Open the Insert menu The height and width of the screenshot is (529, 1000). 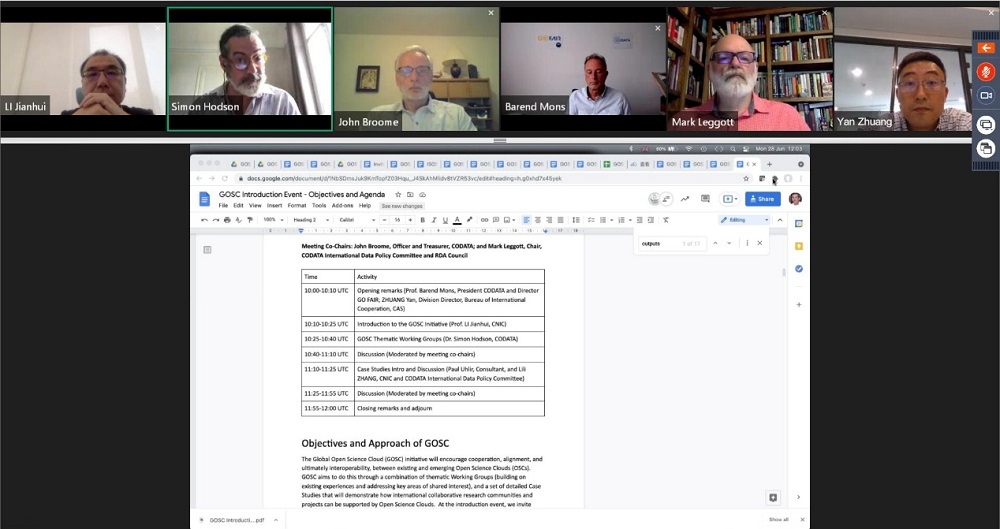[274, 206]
